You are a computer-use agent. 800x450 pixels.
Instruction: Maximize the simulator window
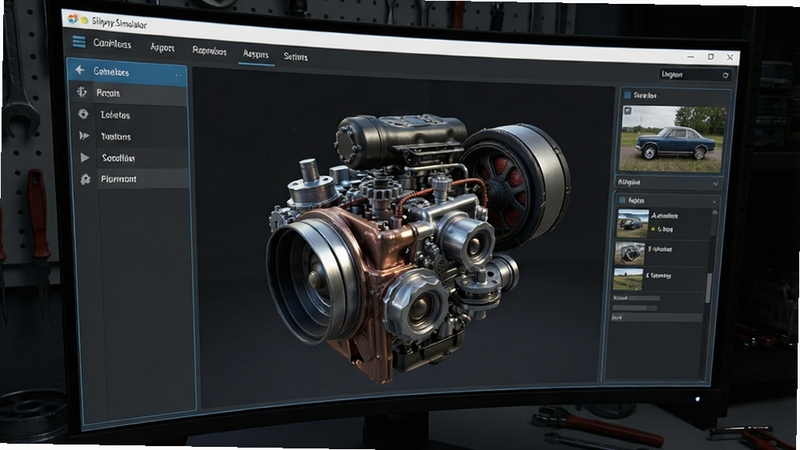711,57
